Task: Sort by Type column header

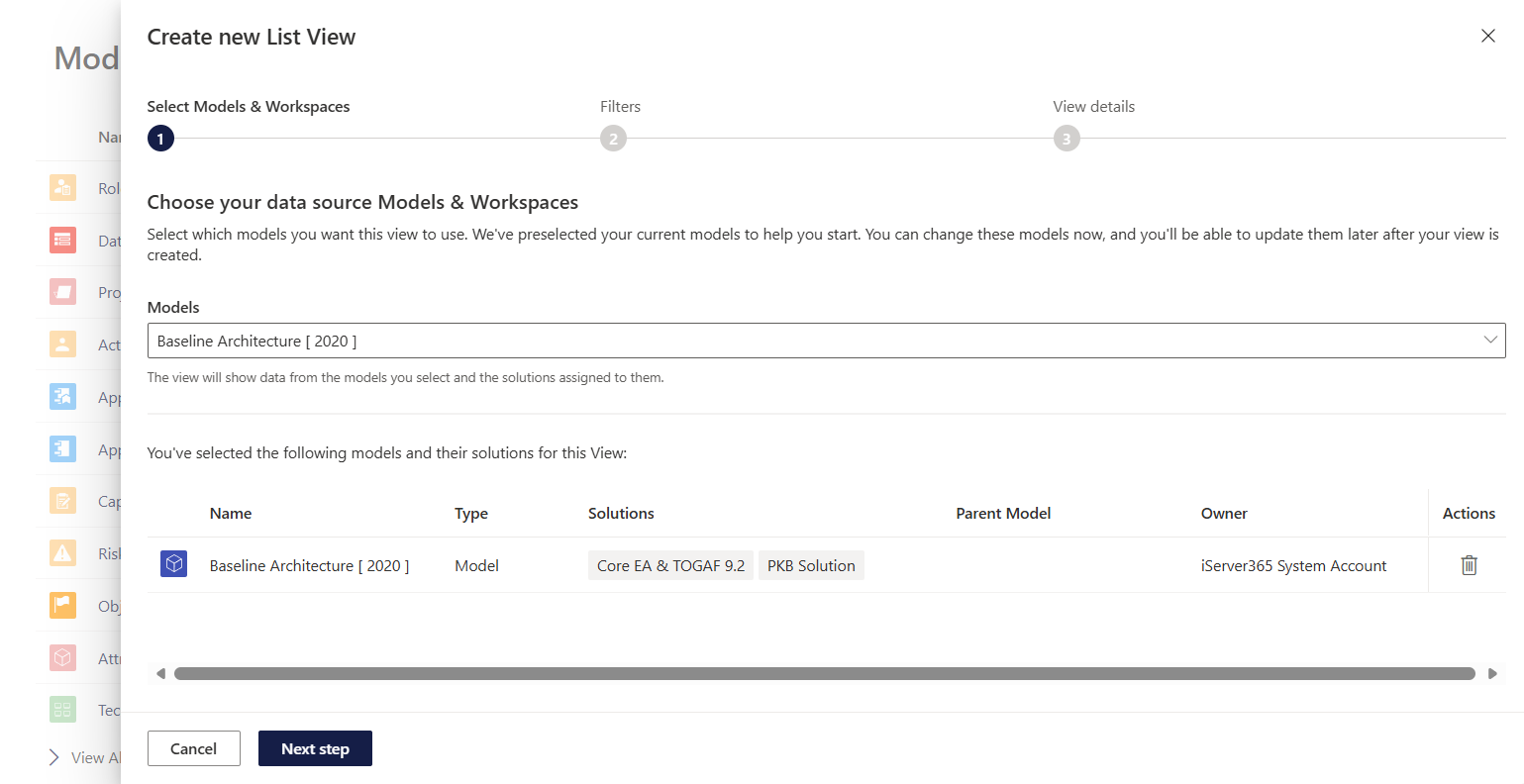Action: 471,513
